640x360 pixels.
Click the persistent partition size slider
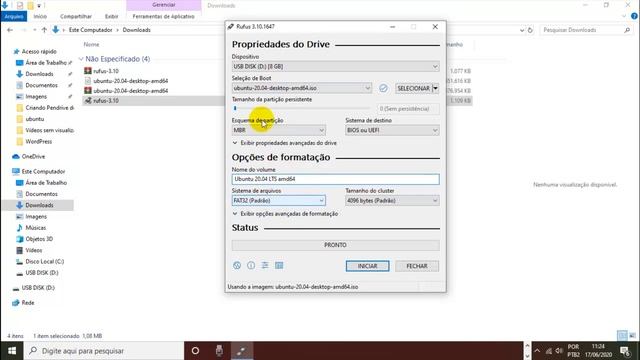(x=301, y=109)
